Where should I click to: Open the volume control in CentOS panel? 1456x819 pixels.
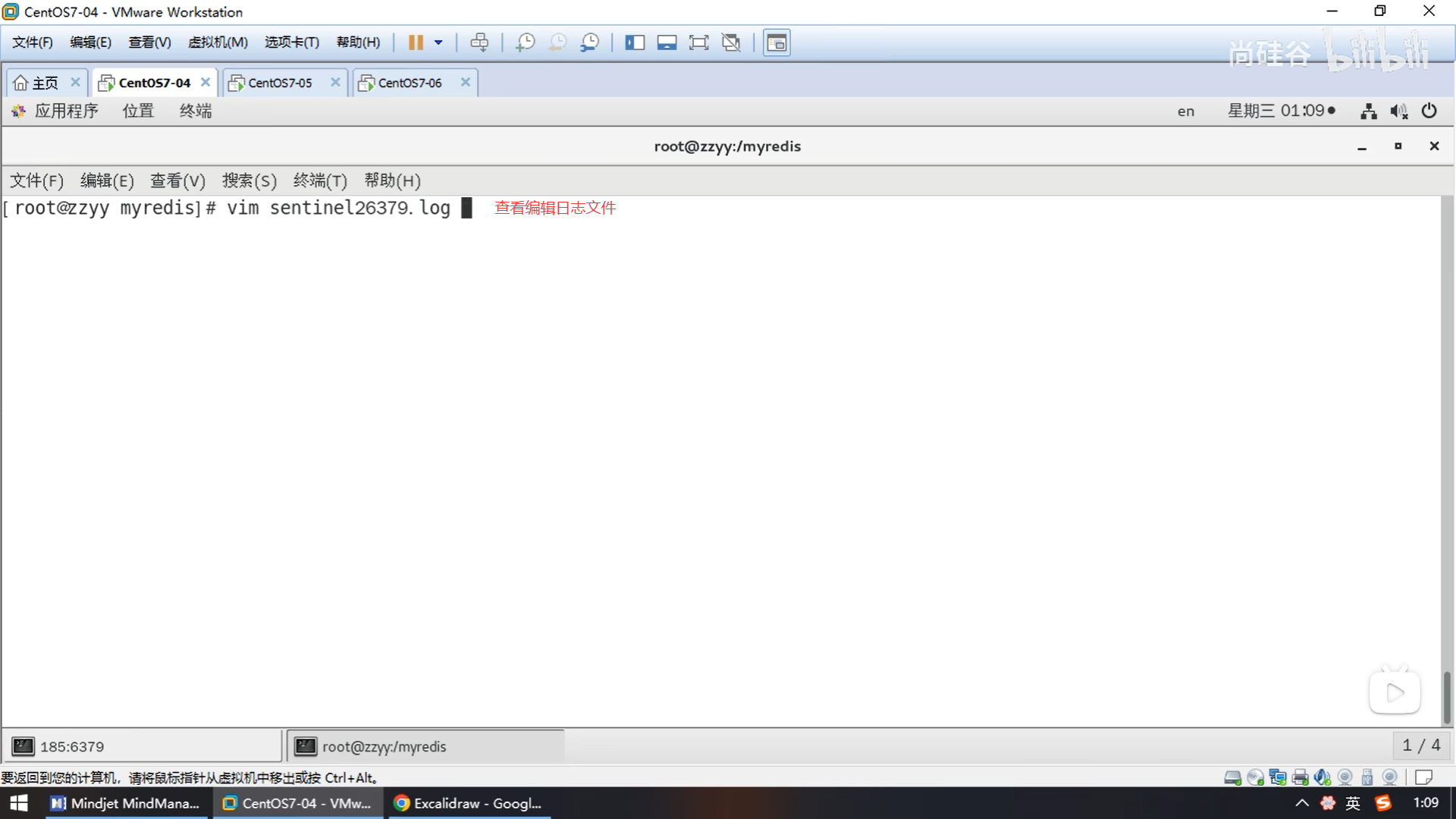click(x=1398, y=111)
